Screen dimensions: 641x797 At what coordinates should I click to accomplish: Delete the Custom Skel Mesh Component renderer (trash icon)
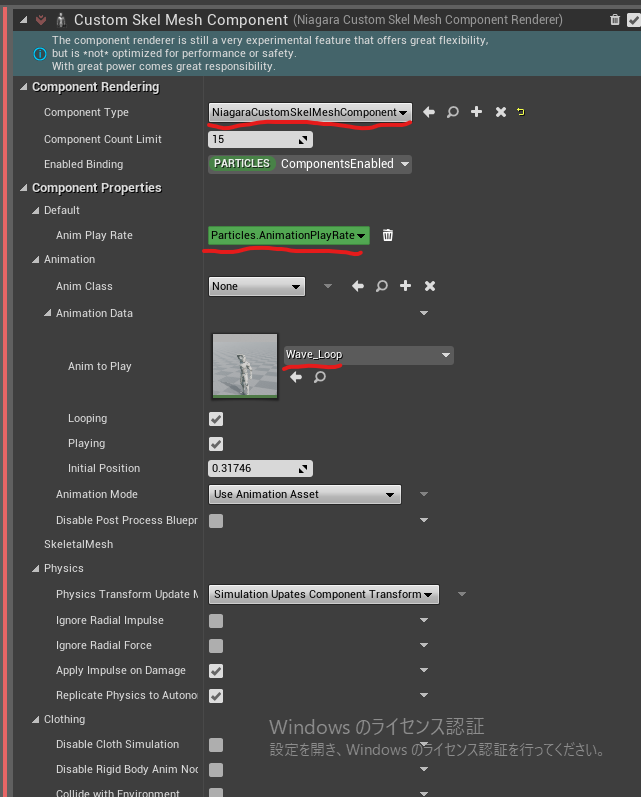point(615,20)
